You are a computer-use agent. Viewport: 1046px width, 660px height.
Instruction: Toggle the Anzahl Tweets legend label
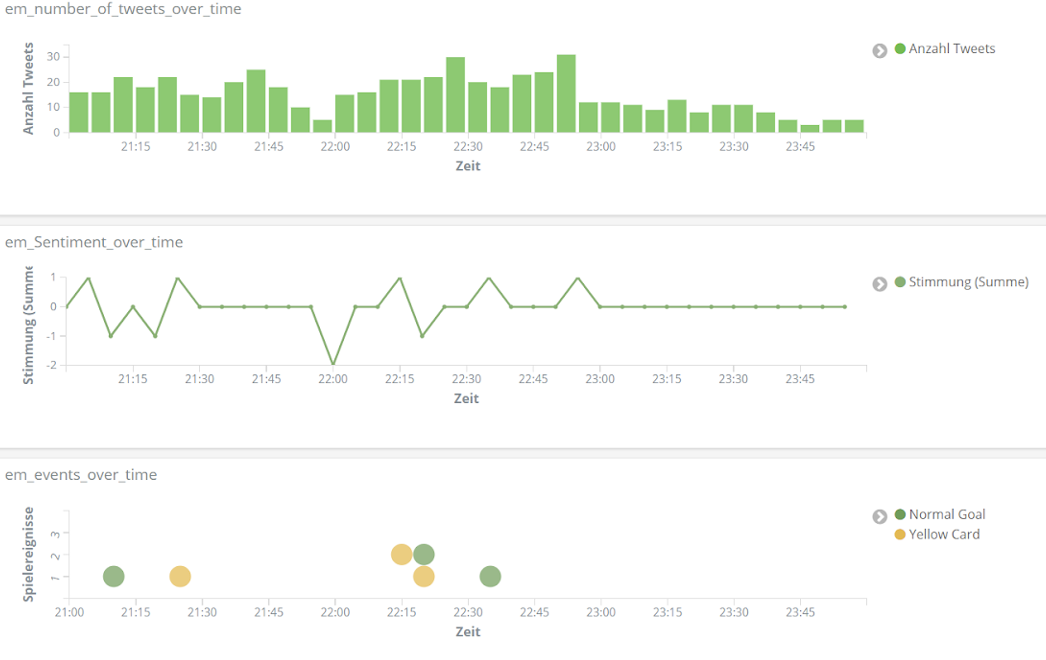951,49
